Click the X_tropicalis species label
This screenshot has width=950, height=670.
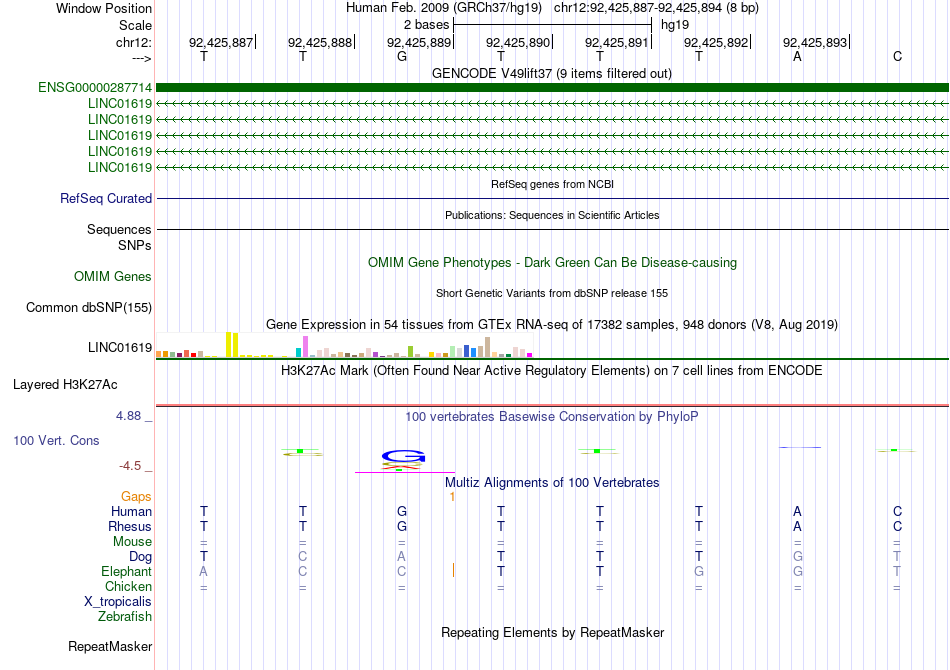(x=118, y=602)
